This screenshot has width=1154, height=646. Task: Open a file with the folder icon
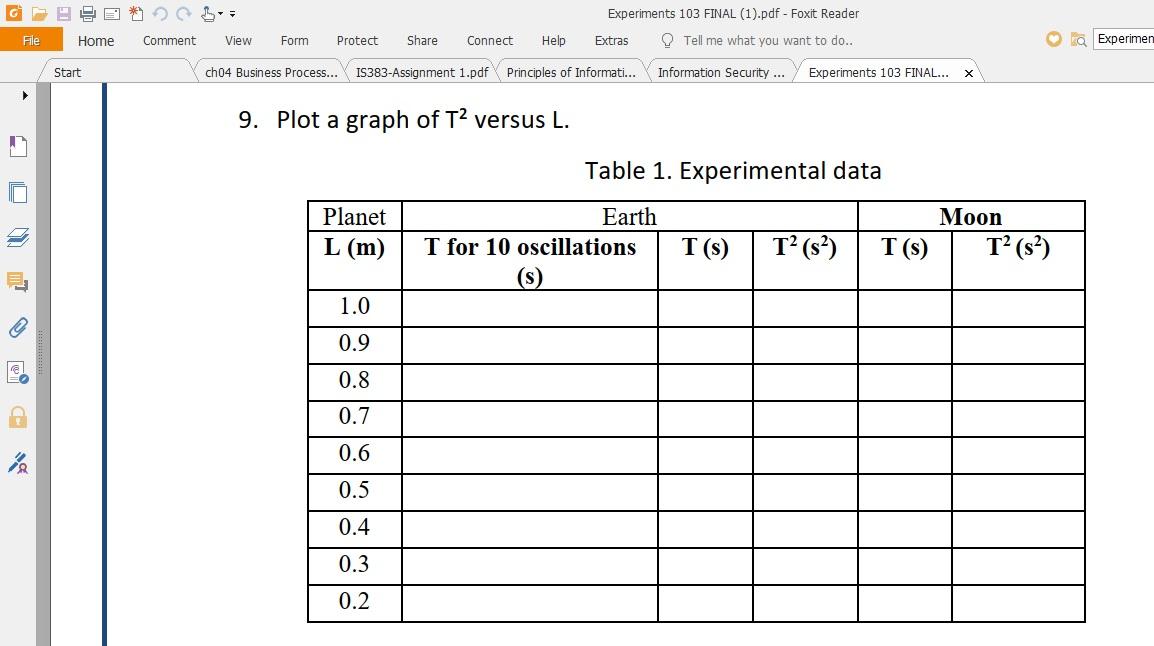[40, 13]
